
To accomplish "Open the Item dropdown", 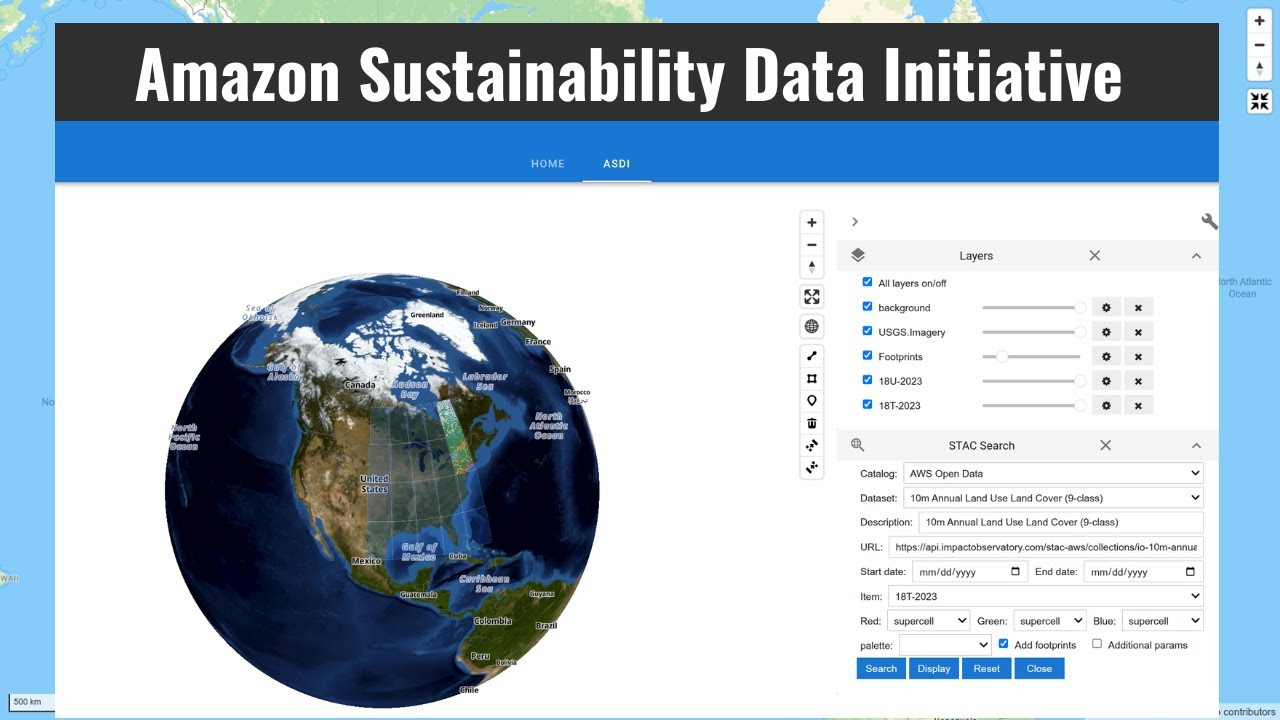I will 1045,596.
